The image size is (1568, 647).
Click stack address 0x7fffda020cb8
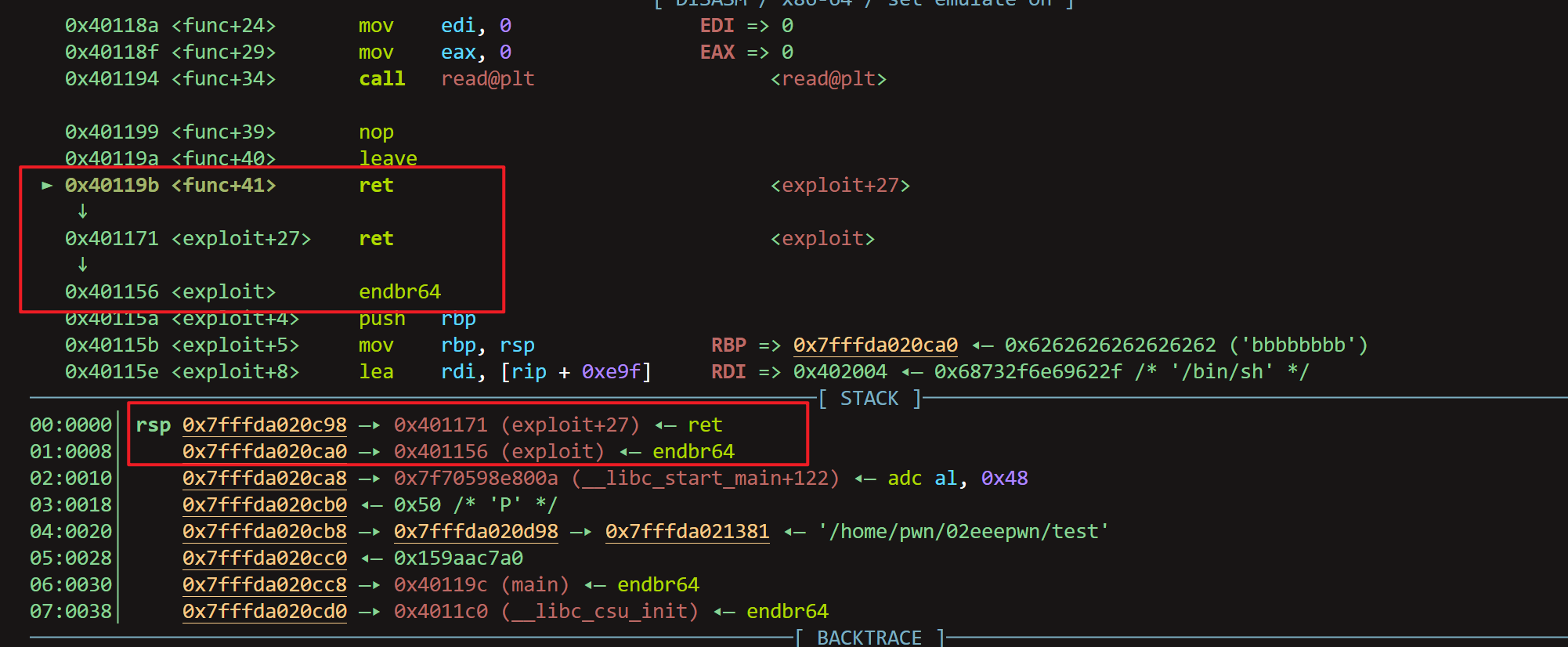[265, 532]
